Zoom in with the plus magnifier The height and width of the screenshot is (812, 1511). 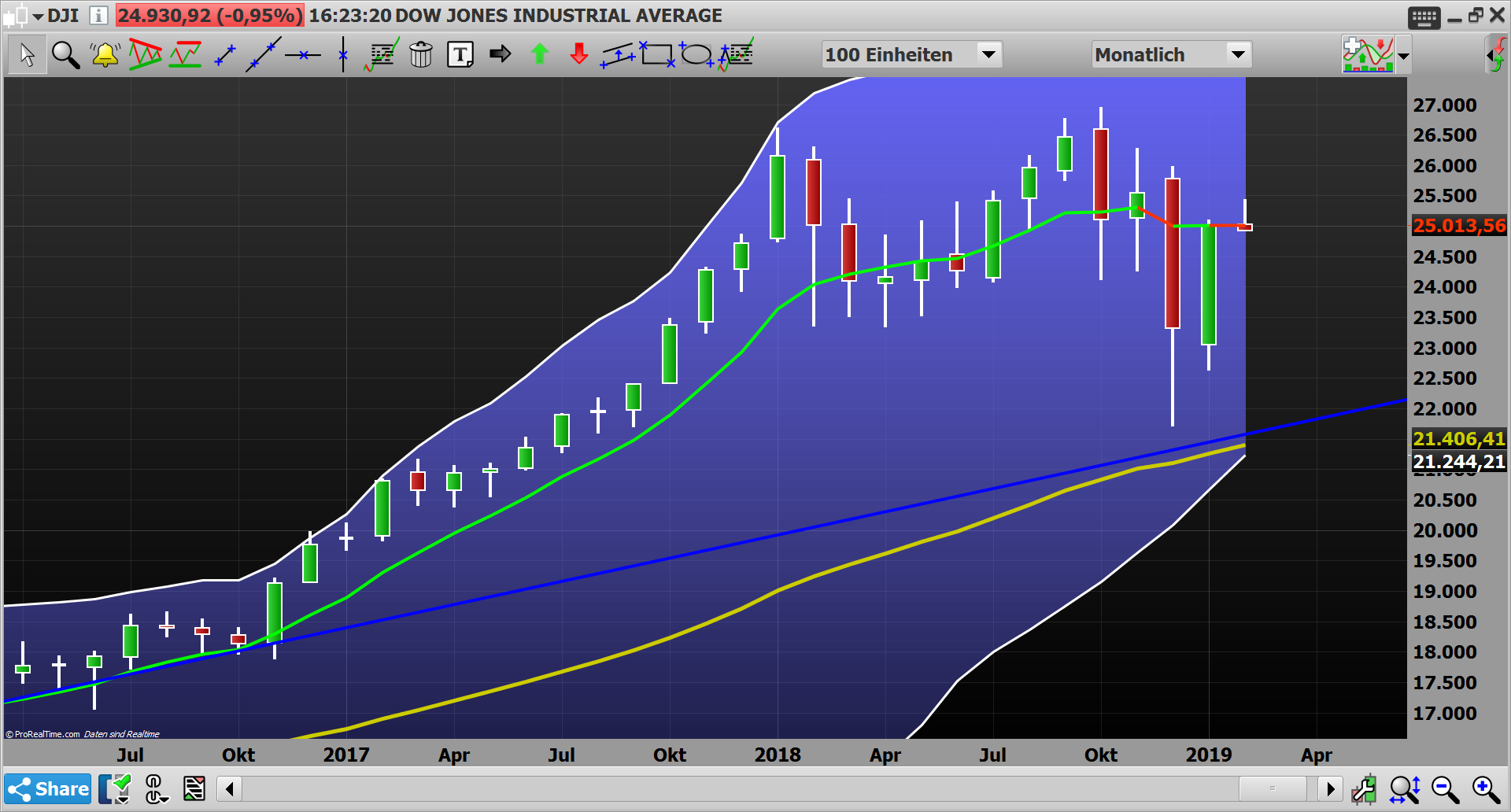(1486, 789)
